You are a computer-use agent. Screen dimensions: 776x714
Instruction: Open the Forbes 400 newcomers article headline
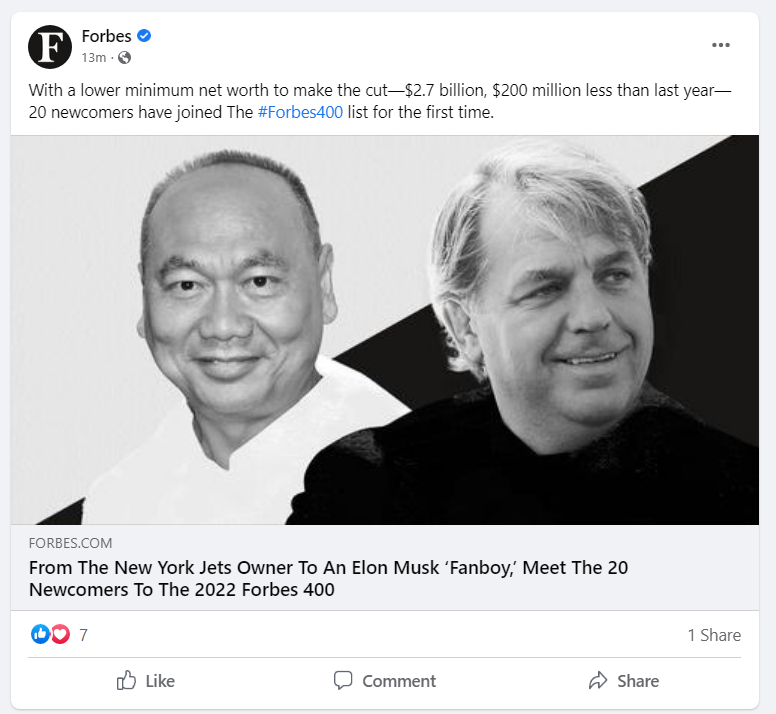click(328, 579)
